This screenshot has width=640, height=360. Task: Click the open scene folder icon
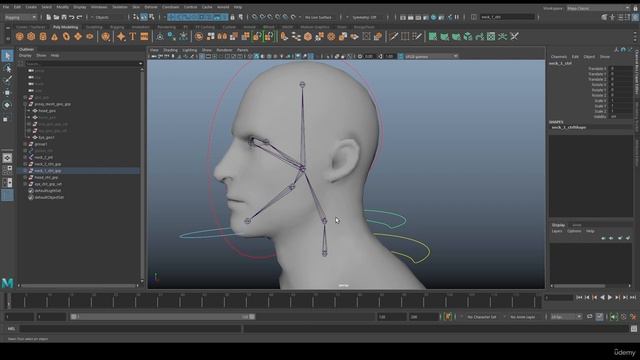click(x=56, y=17)
